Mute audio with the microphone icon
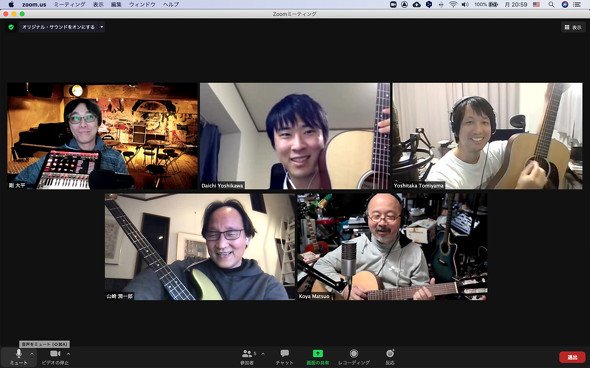The width and height of the screenshot is (590, 368). click(18, 354)
